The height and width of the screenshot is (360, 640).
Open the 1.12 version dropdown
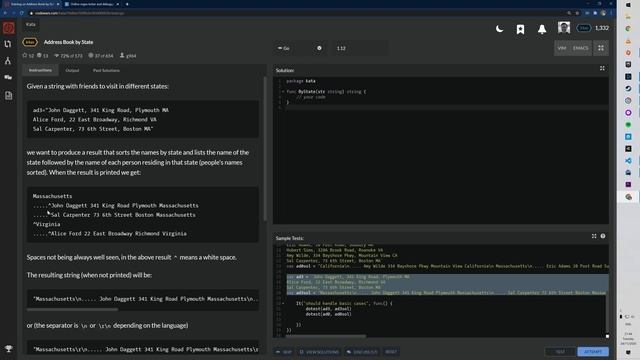click(359, 48)
